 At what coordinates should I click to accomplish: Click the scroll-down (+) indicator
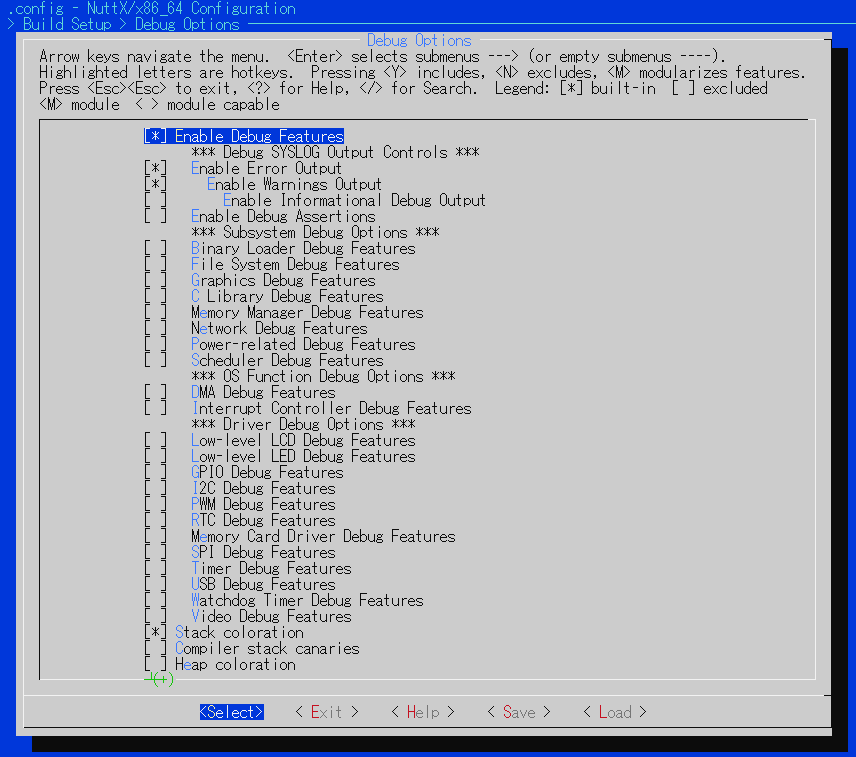163,680
